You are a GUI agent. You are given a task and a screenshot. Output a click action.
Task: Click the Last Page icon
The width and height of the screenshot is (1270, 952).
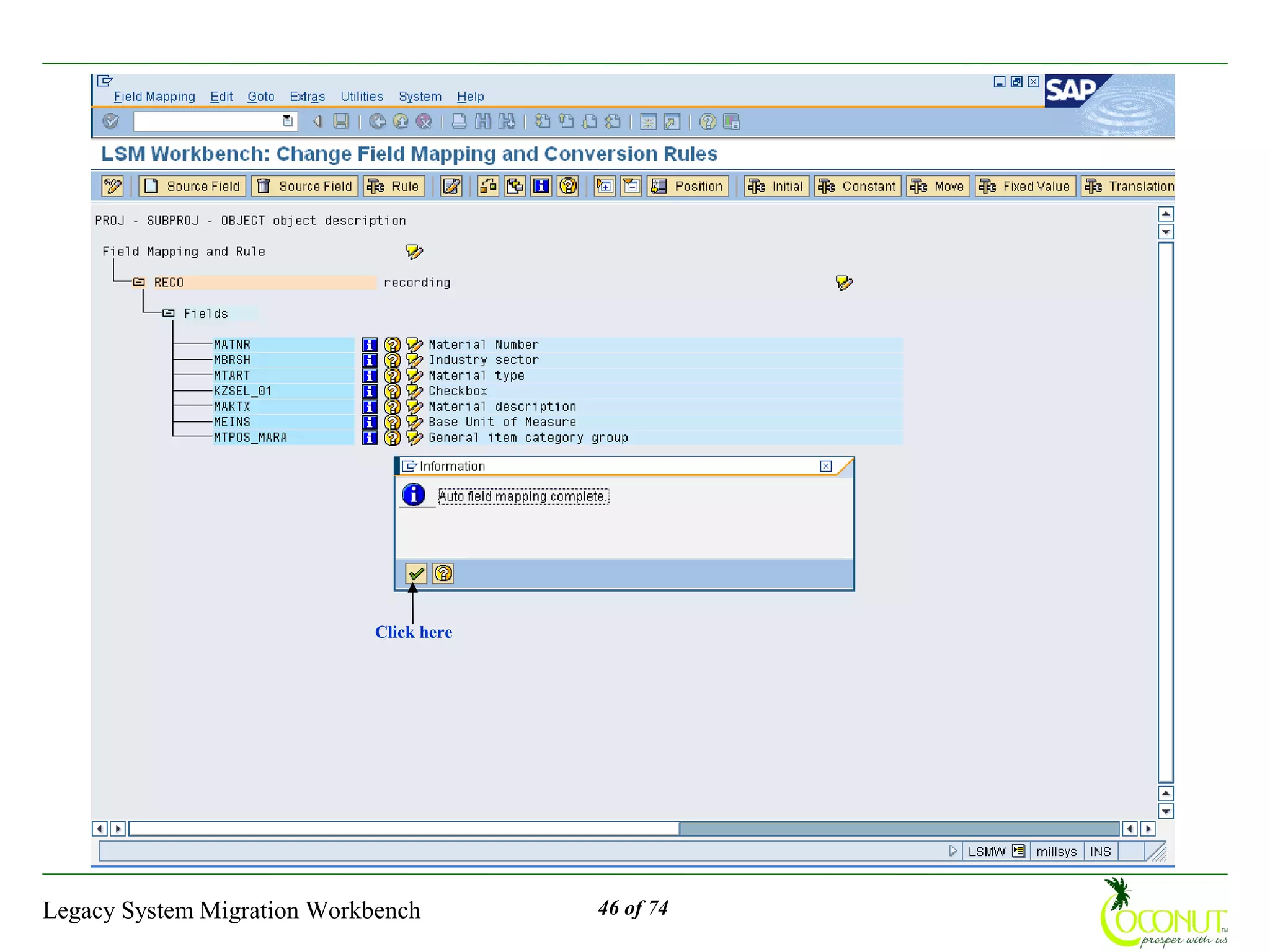[613, 121]
